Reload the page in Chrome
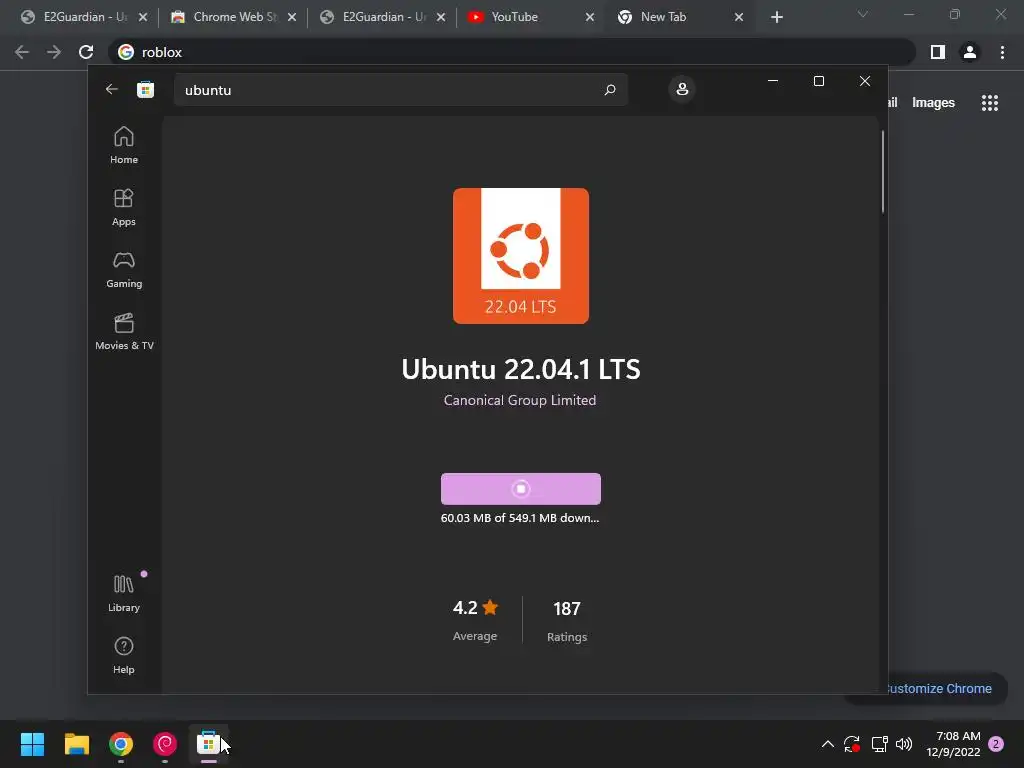 pos(86,52)
